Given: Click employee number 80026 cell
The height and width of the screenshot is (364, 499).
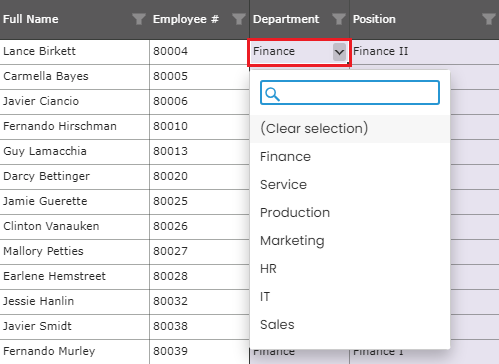Looking at the screenshot, I should click(199, 227).
